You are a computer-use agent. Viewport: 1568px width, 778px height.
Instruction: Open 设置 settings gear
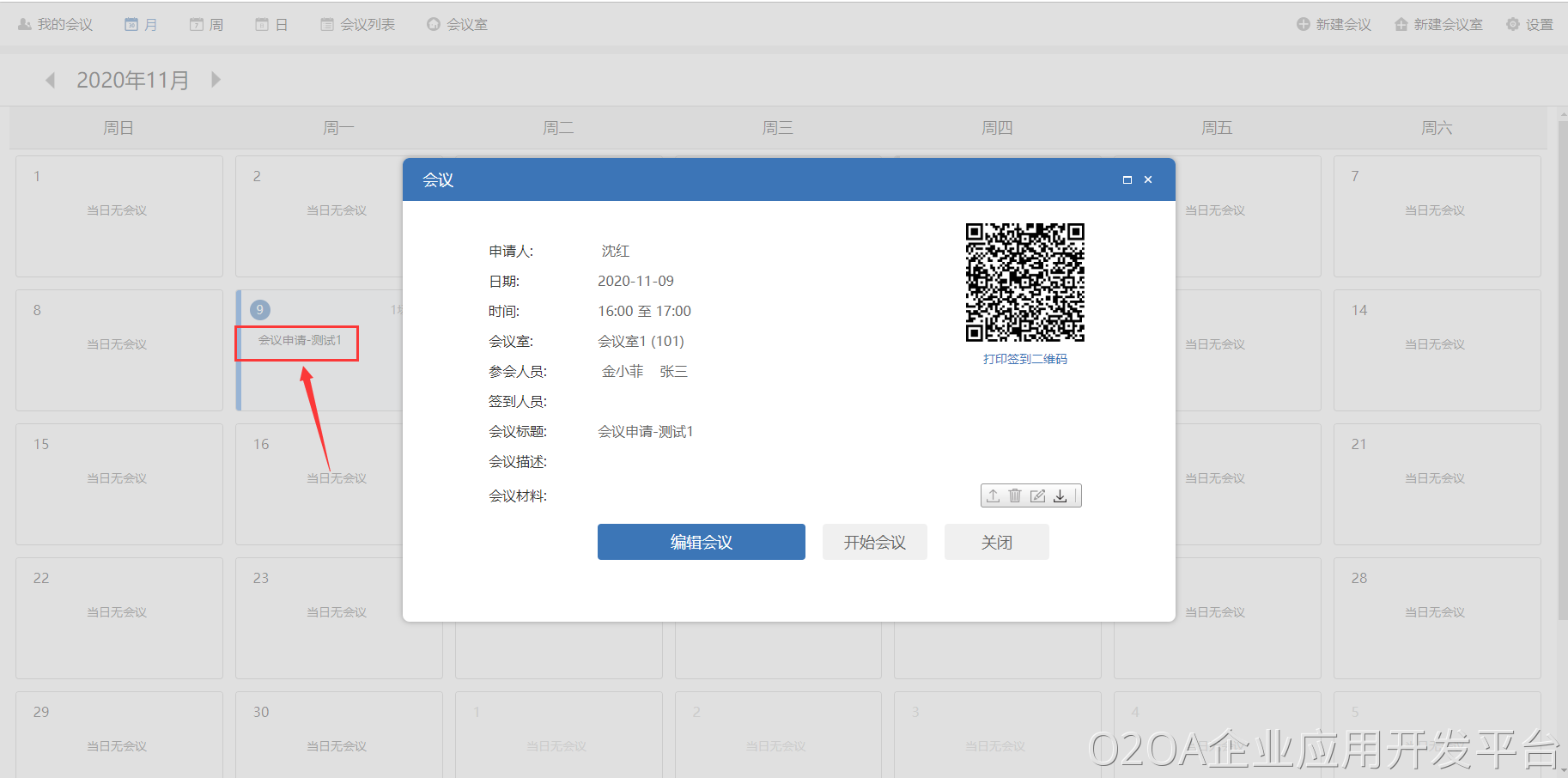coord(1529,25)
